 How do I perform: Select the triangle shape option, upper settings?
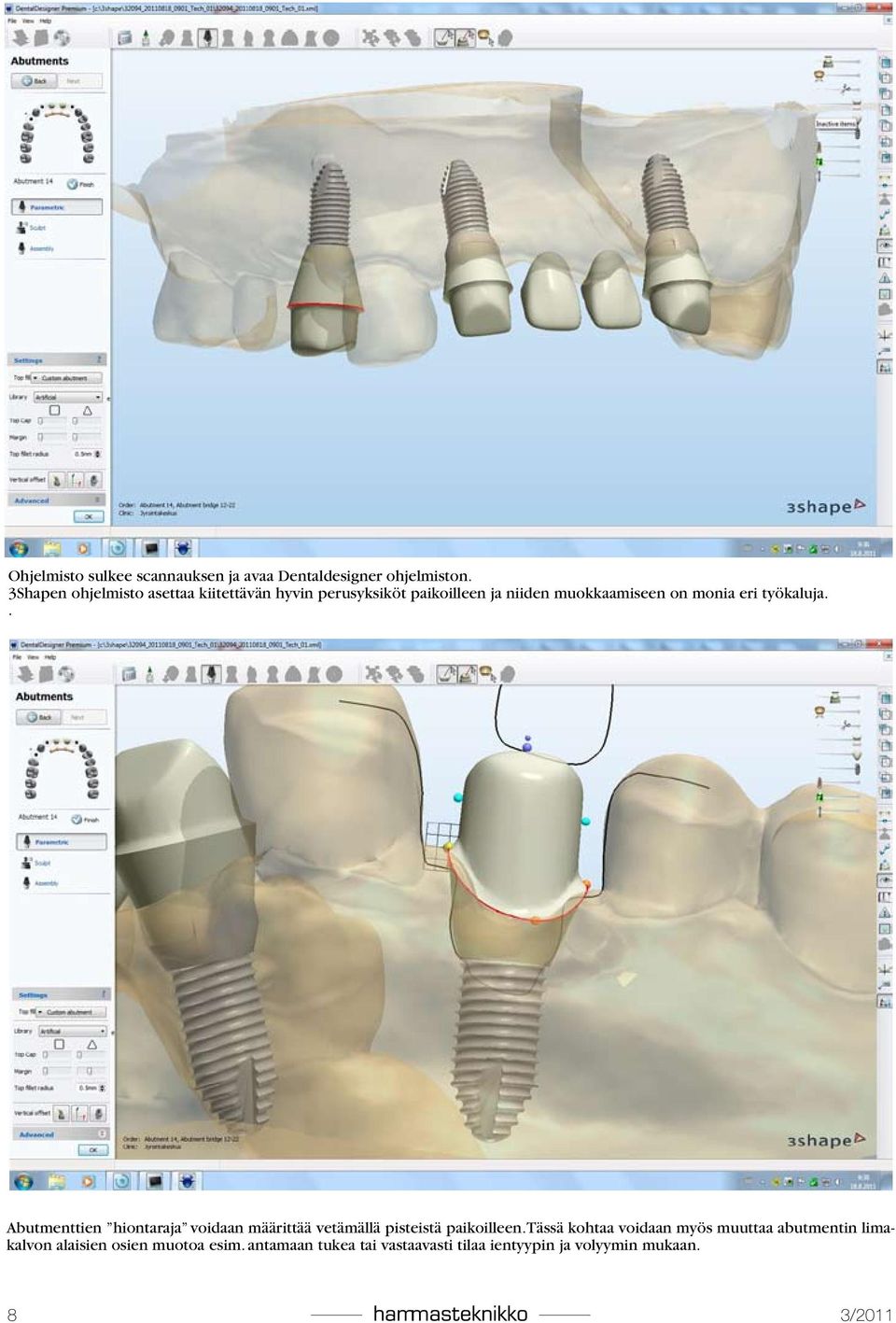(87, 411)
